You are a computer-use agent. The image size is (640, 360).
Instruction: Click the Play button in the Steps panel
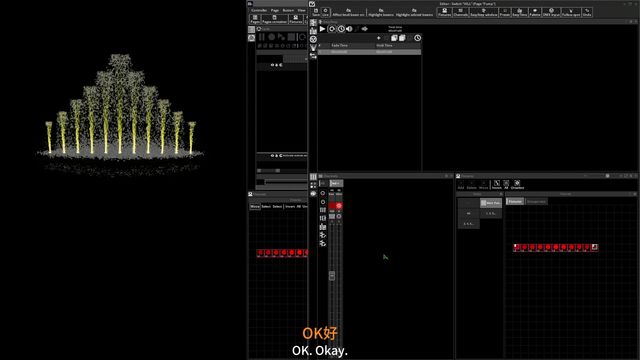322,29
